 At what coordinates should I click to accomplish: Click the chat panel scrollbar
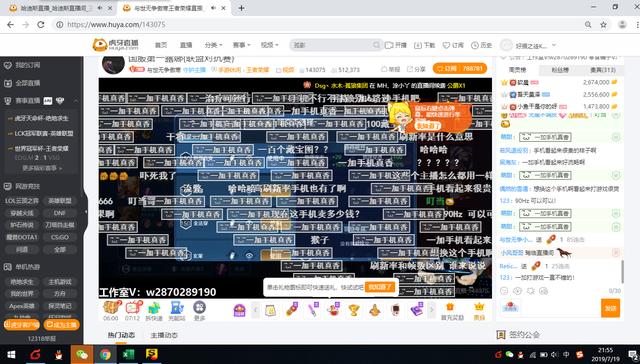click(622, 271)
